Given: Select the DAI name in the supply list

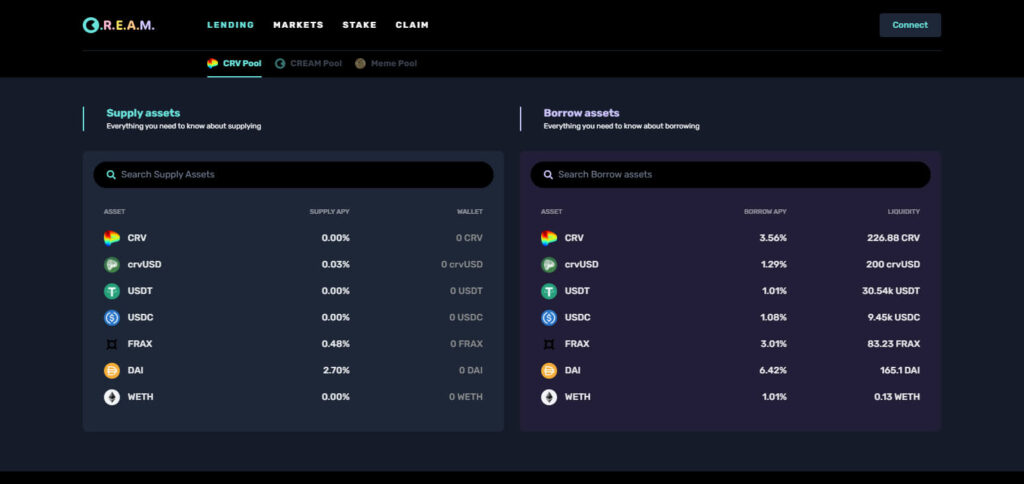Looking at the screenshot, I should click(x=135, y=370).
